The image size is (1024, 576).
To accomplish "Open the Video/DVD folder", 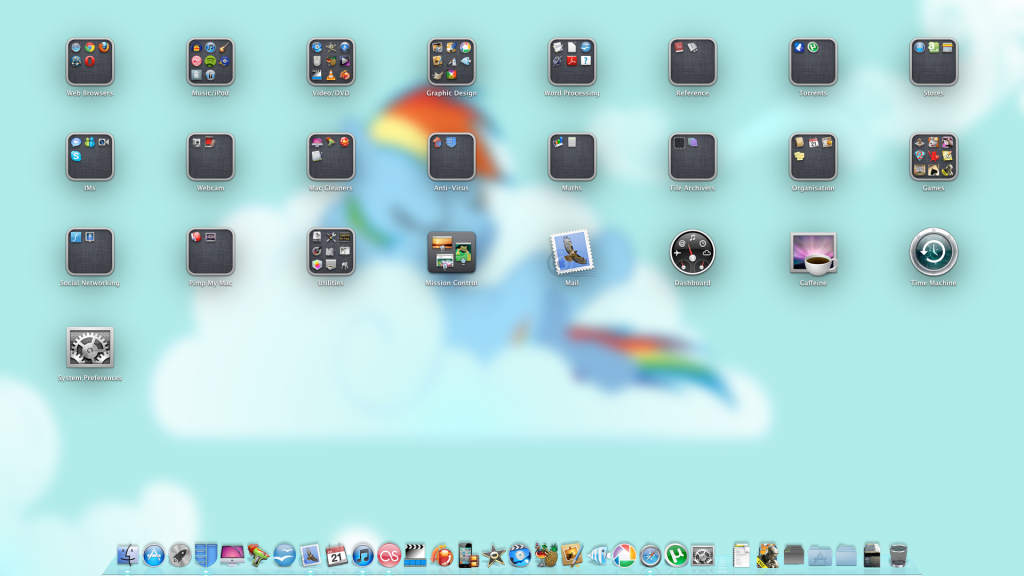I will pyautogui.click(x=331, y=62).
